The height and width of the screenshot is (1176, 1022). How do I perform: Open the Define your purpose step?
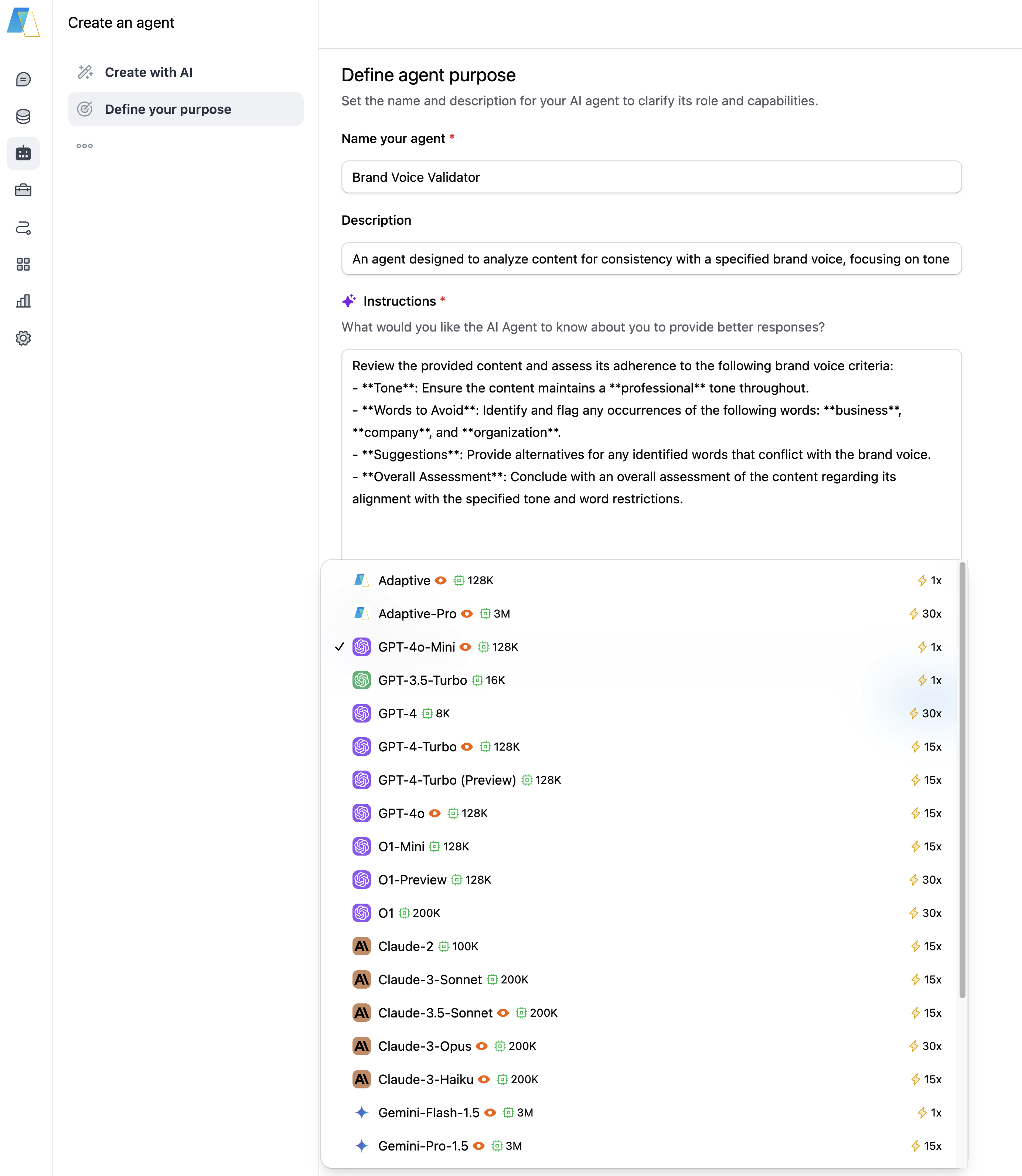[168, 109]
